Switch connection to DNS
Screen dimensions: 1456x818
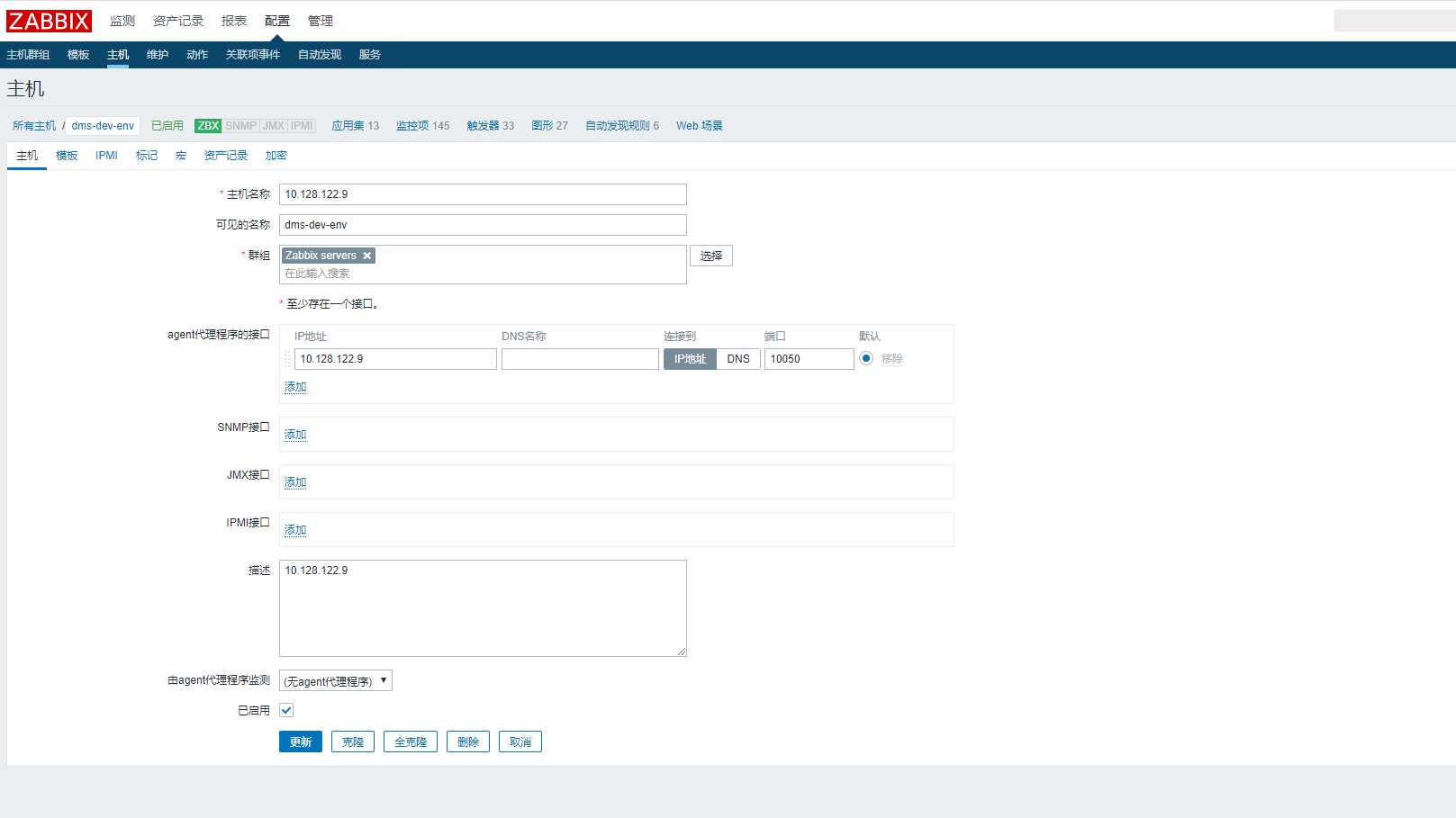pos(738,359)
